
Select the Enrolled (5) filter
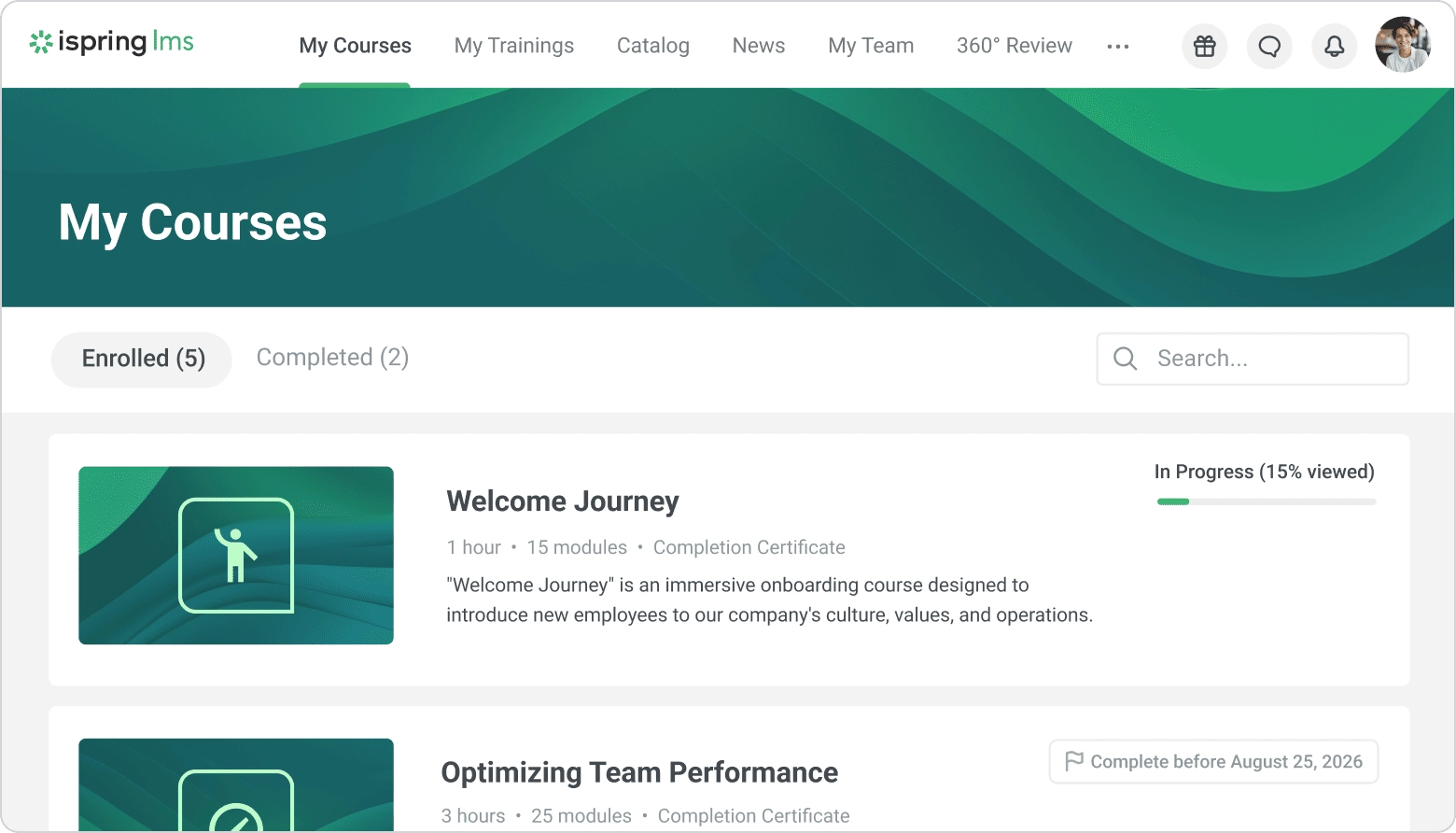pos(143,359)
